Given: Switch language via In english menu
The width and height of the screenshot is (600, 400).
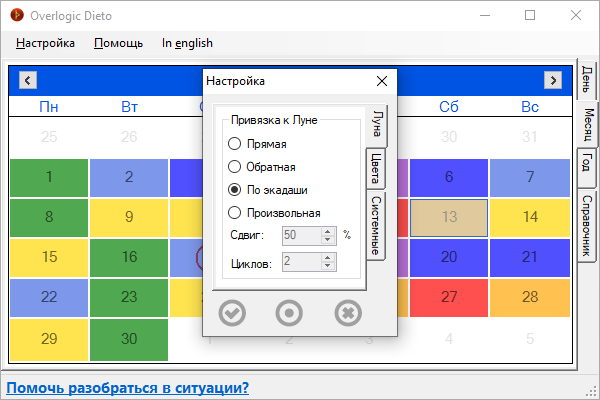Looking at the screenshot, I should pos(187,43).
